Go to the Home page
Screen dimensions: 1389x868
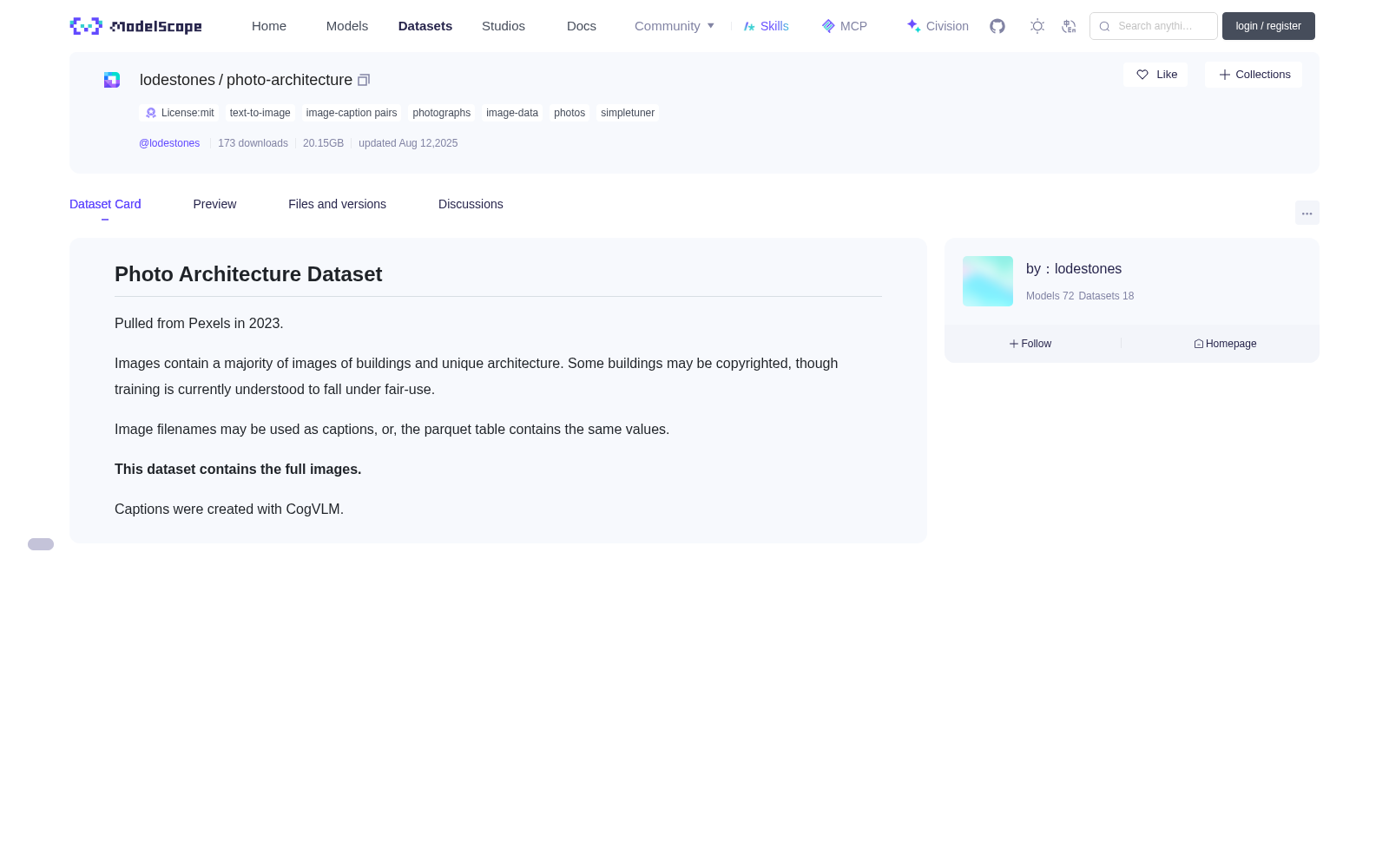coord(269,26)
